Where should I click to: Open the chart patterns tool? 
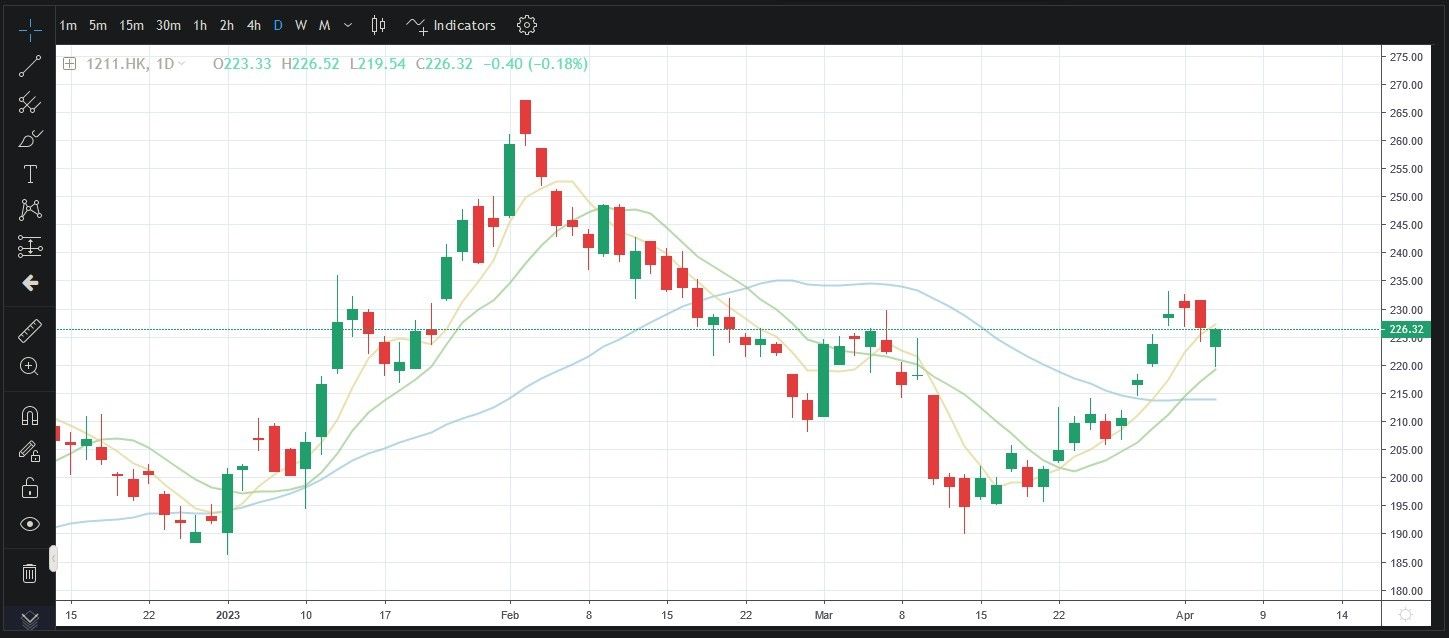click(30, 210)
